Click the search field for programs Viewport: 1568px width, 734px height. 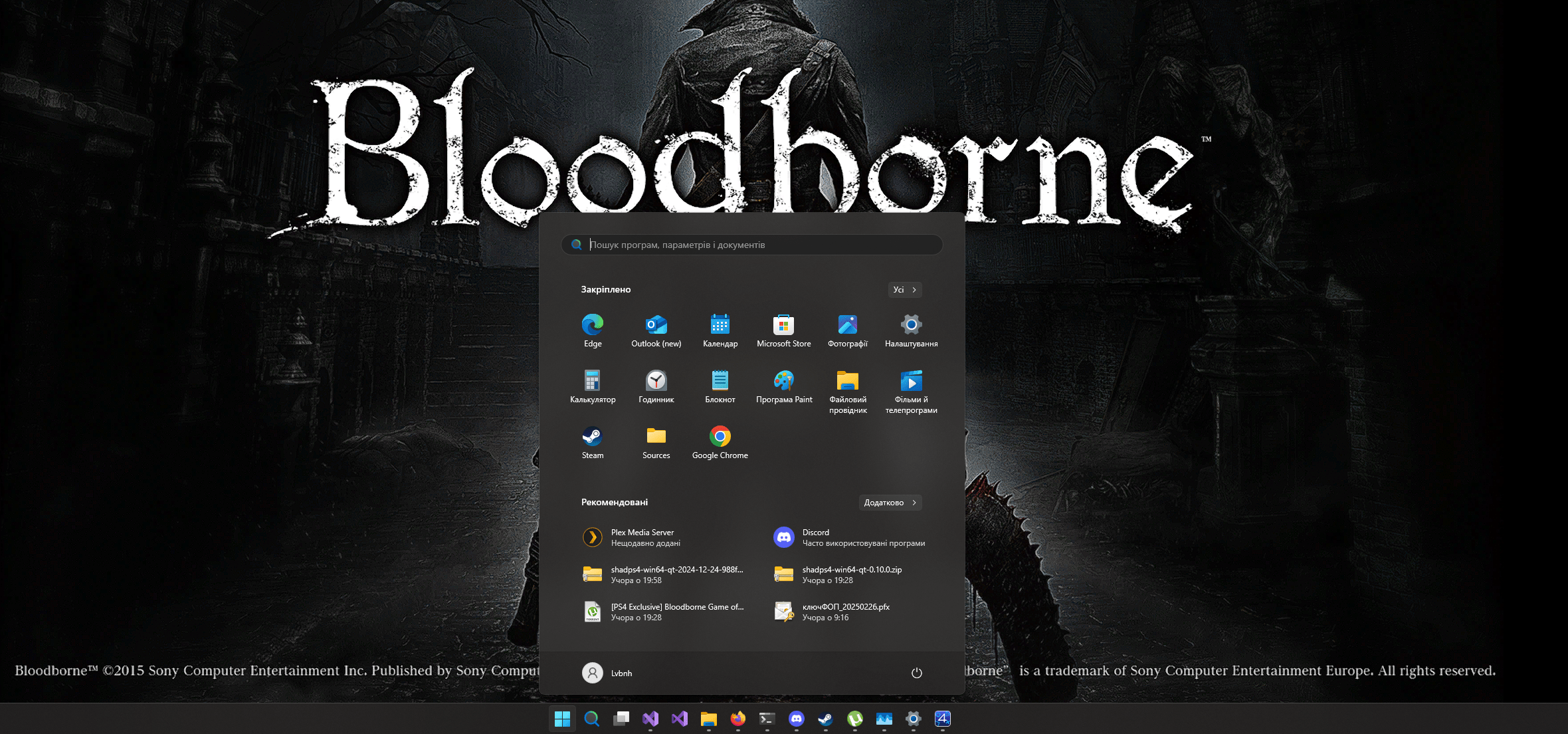pyautogui.click(x=752, y=245)
